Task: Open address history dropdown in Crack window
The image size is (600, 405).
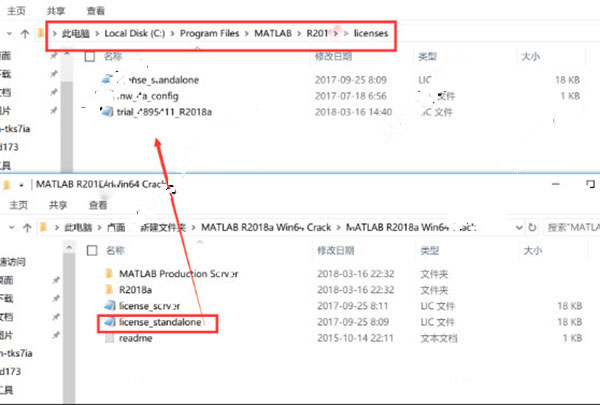Action: point(519,227)
